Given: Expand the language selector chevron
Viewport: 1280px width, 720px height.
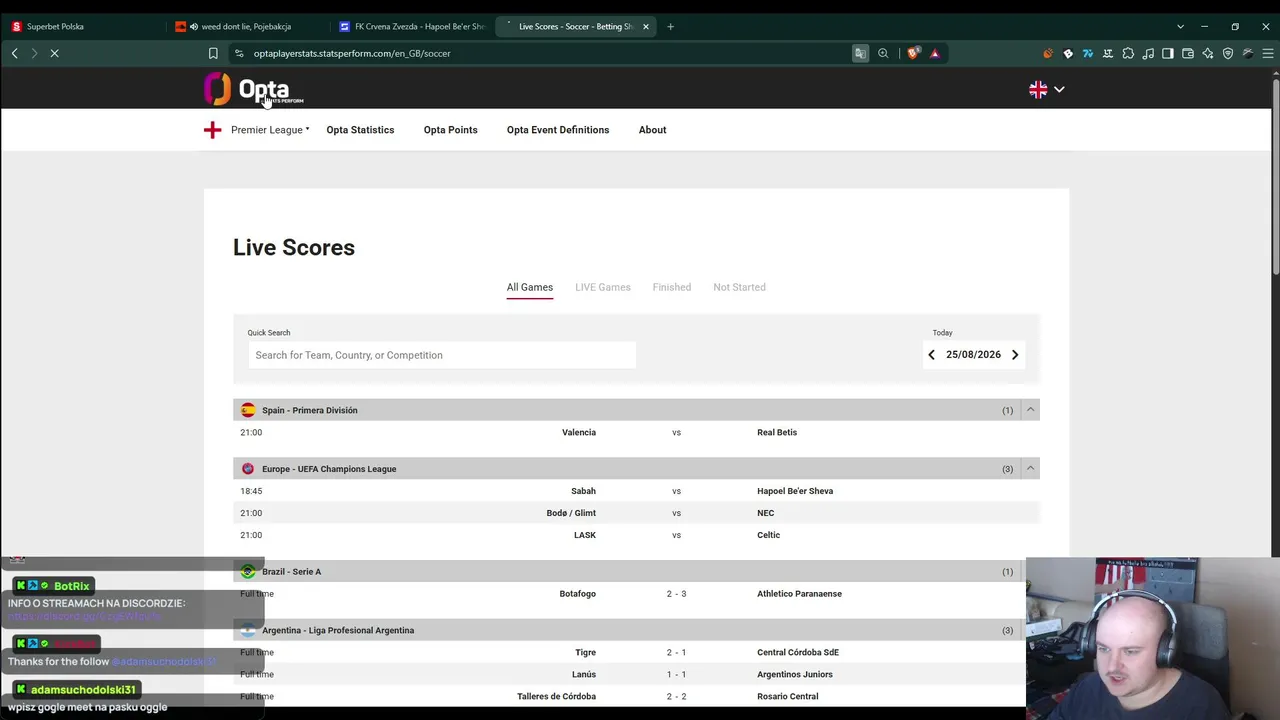Looking at the screenshot, I should click(x=1059, y=90).
